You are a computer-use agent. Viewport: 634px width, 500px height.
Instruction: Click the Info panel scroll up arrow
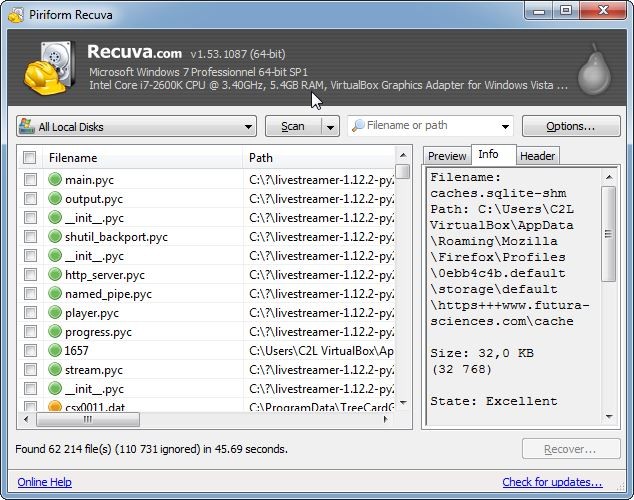(609, 177)
